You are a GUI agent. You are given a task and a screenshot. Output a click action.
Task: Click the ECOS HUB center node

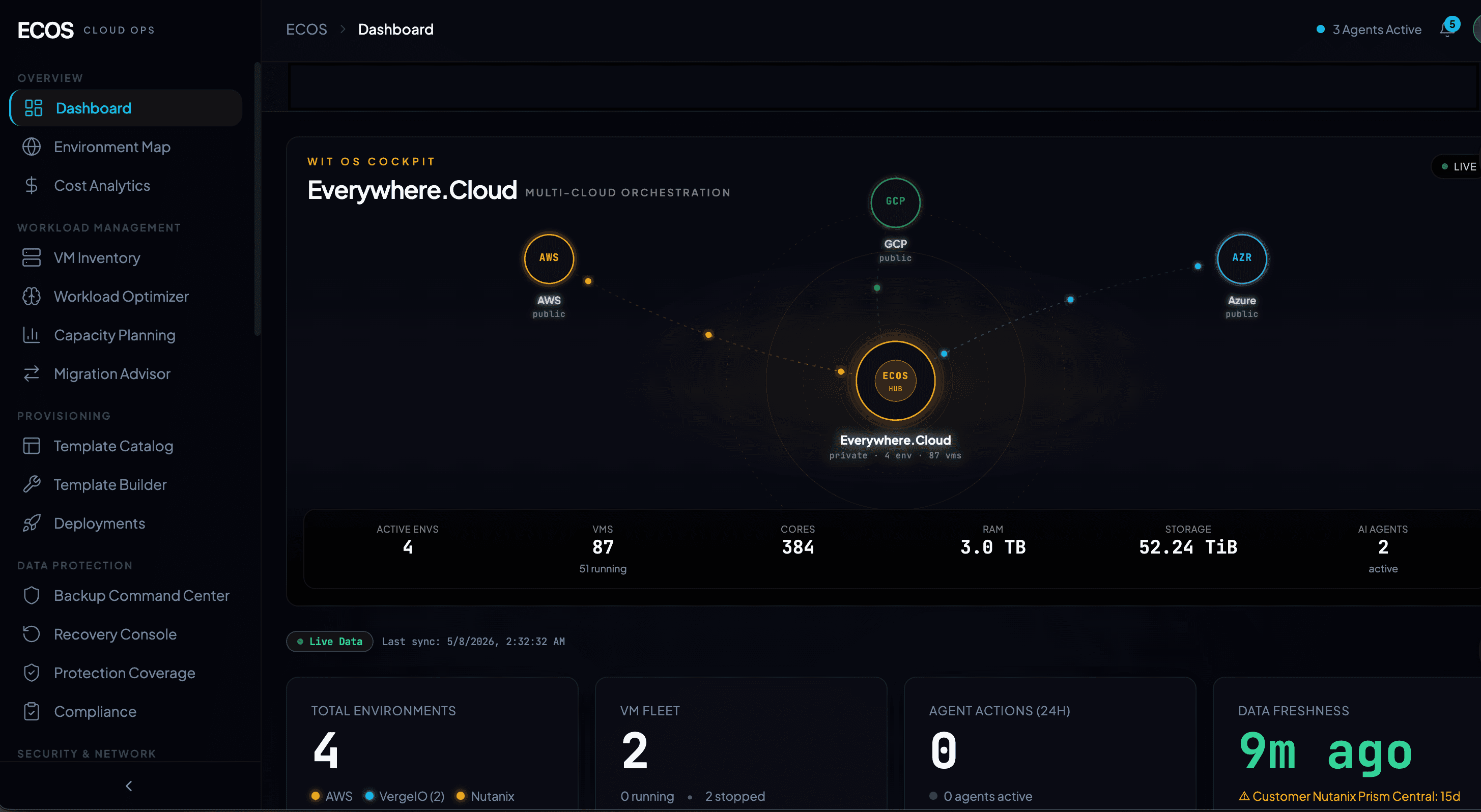click(895, 381)
